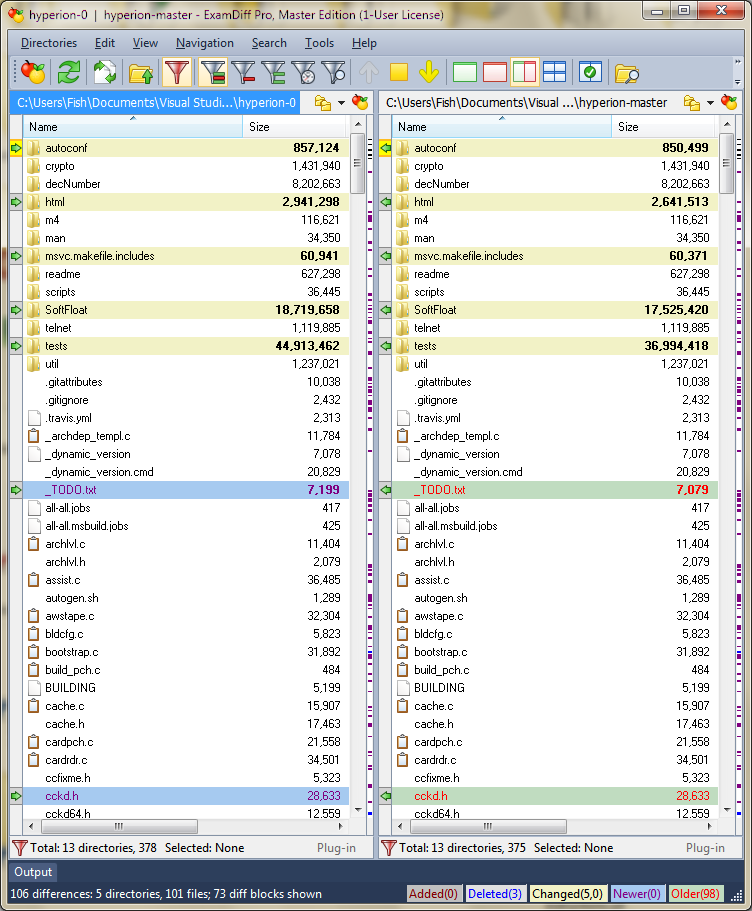Open the Directories menu
The image size is (752, 911).
point(49,43)
